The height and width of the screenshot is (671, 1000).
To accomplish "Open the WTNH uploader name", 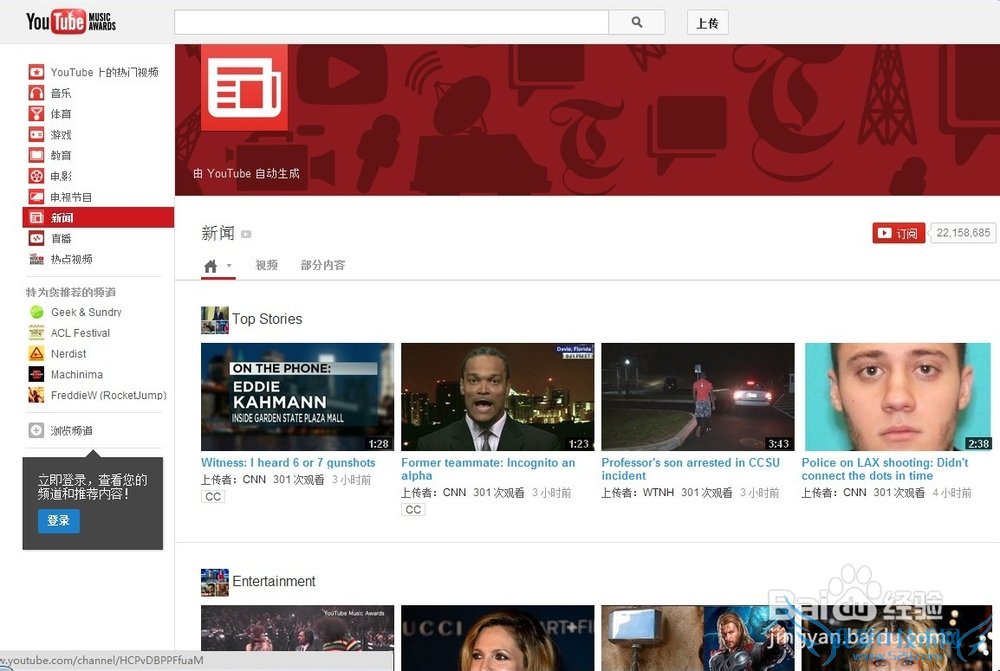I will tap(658, 492).
